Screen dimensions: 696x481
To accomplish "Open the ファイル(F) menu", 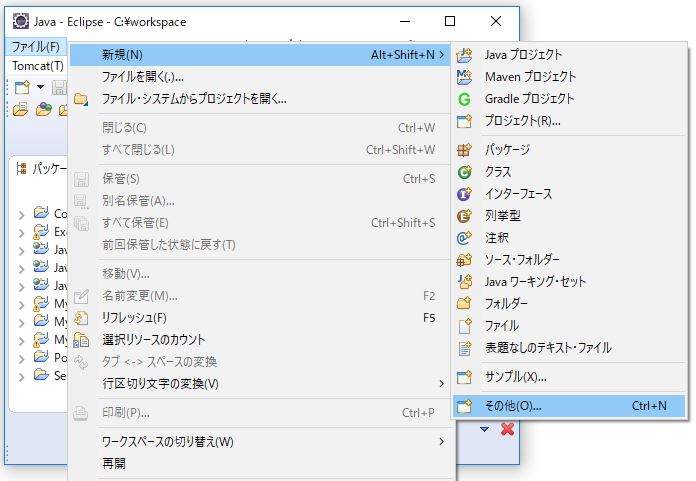I will [x=36, y=47].
